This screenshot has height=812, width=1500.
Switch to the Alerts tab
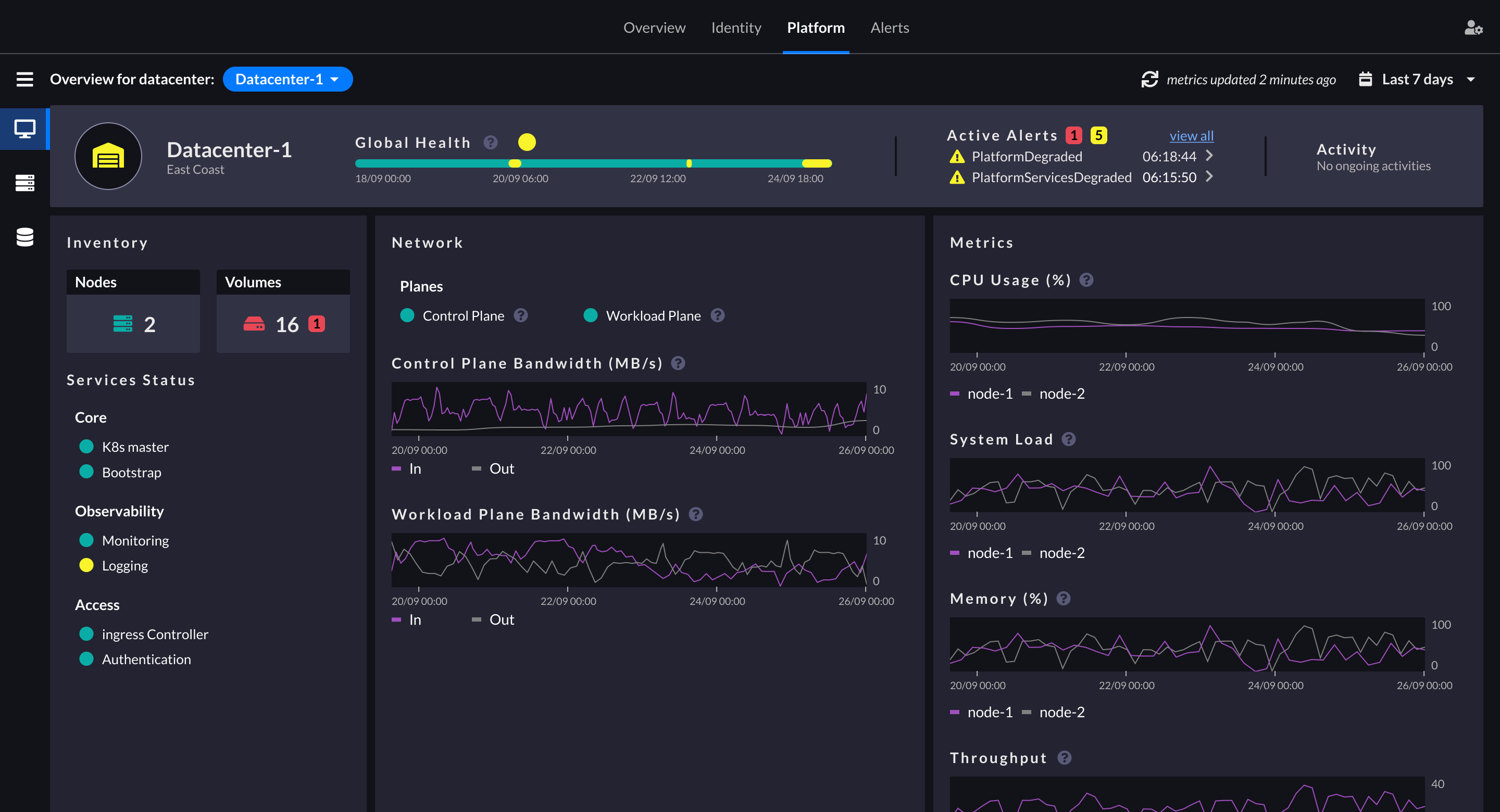coord(890,28)
